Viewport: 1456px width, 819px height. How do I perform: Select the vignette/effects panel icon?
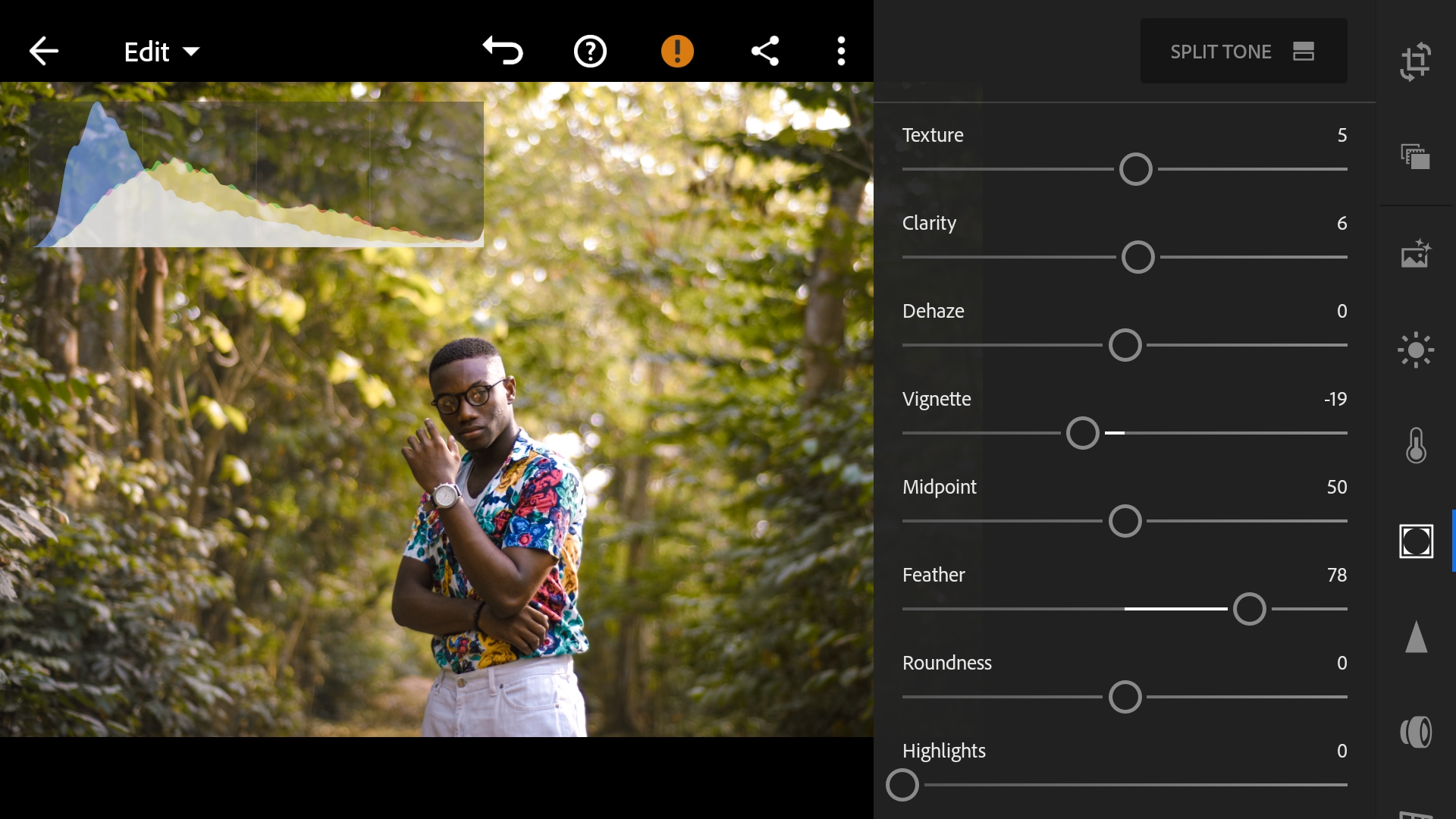coord(1417,541)
